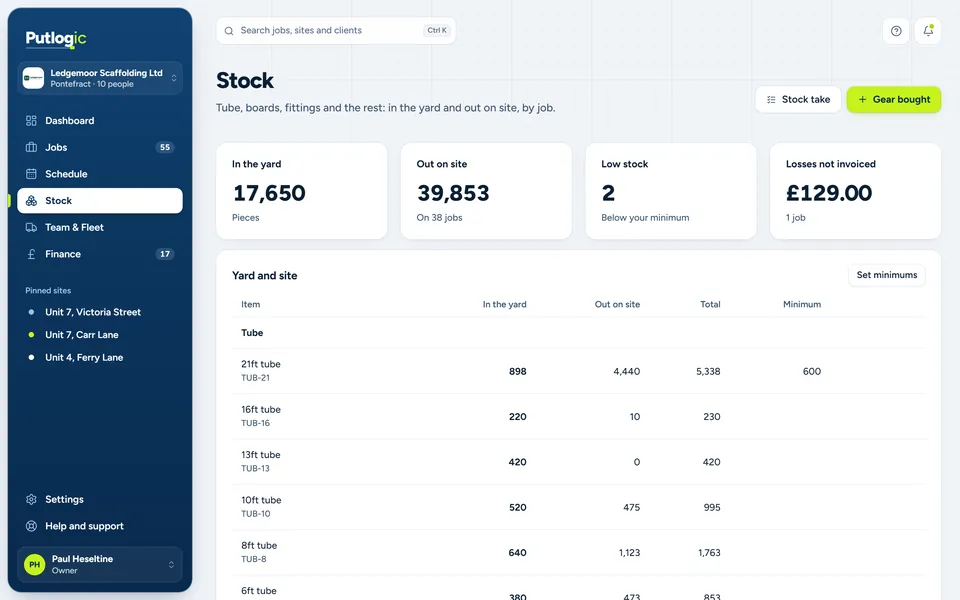This screenshot has width=960, height=600.
Task: Click the Settings gear icon
Action: tap(31, 500)
